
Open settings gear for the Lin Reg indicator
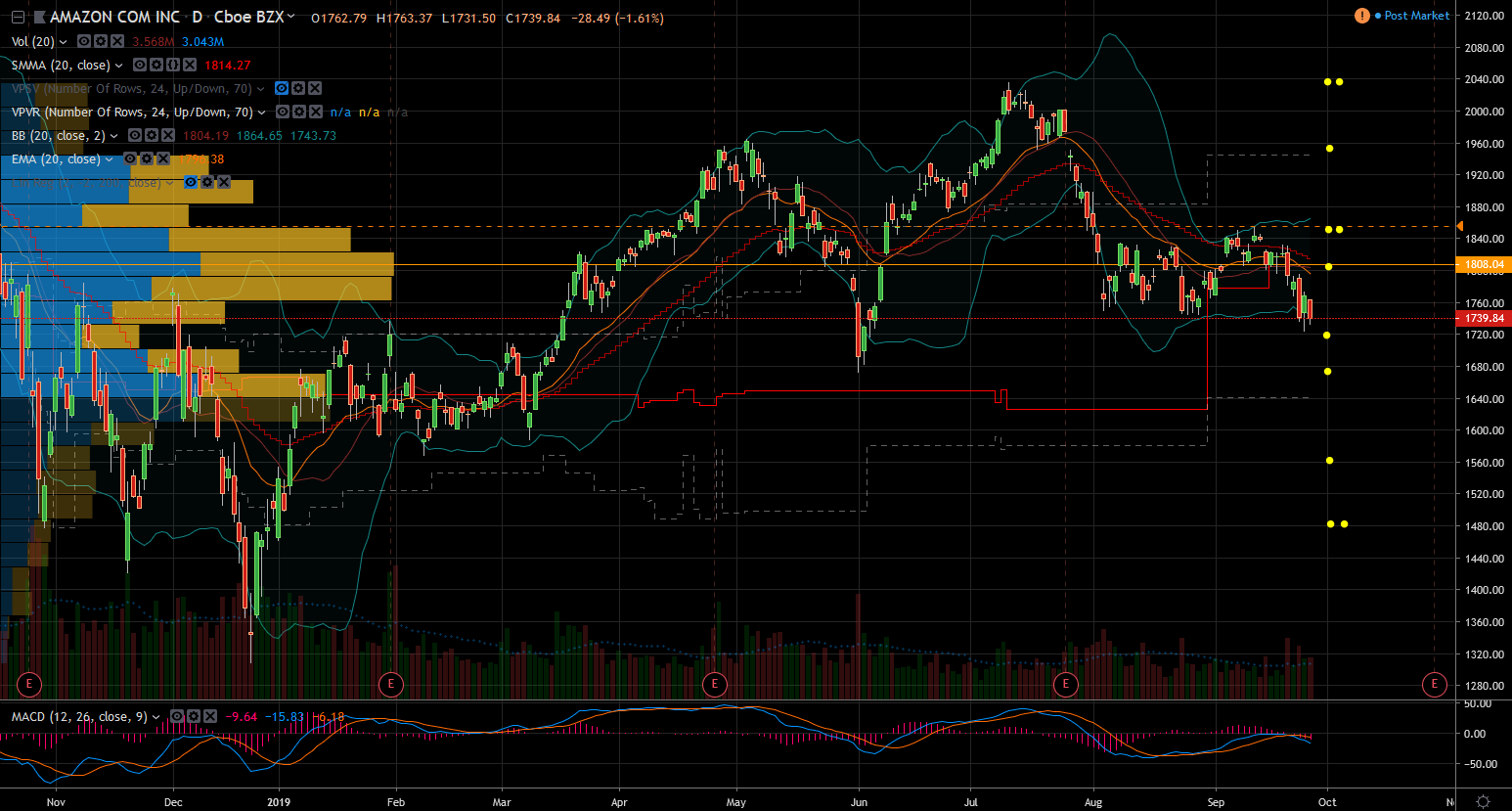[207, 182]
